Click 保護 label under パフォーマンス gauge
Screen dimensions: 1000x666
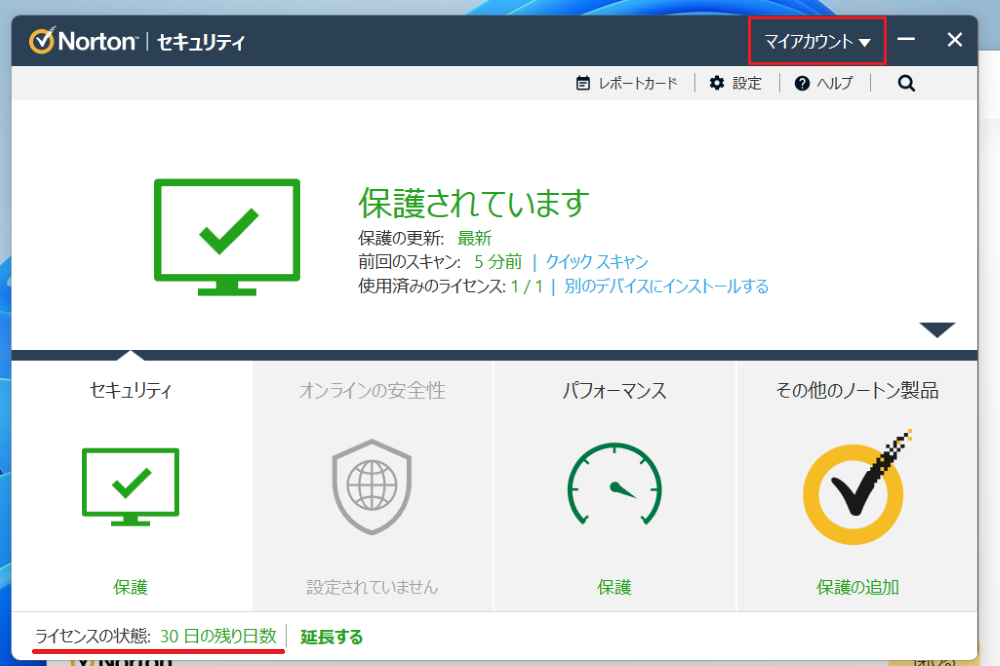[614, 587]
